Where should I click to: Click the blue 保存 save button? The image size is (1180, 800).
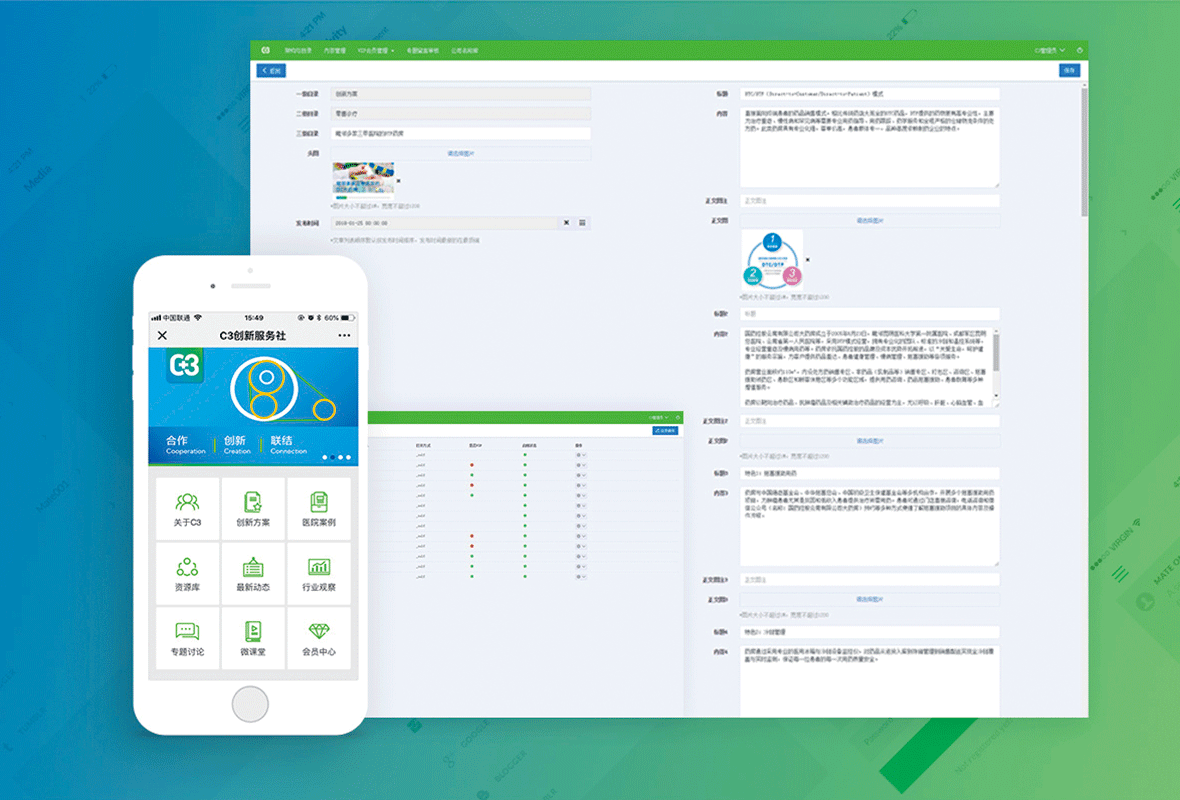coord(1069,71)
